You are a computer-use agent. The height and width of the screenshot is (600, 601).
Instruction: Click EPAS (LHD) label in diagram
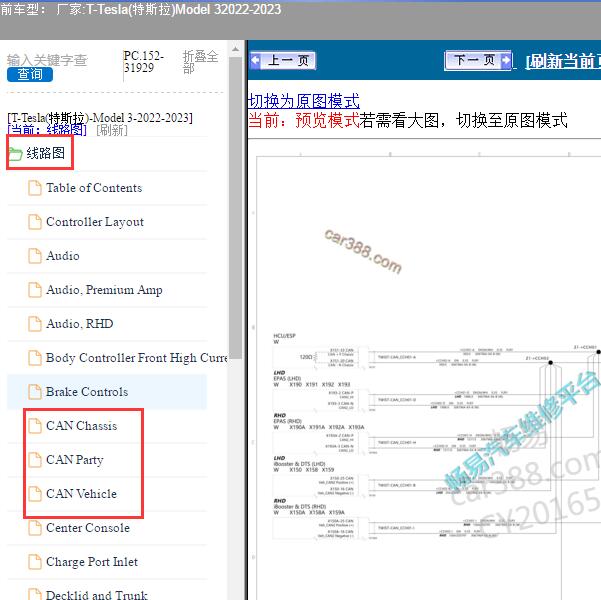click(x=287, y=378)
